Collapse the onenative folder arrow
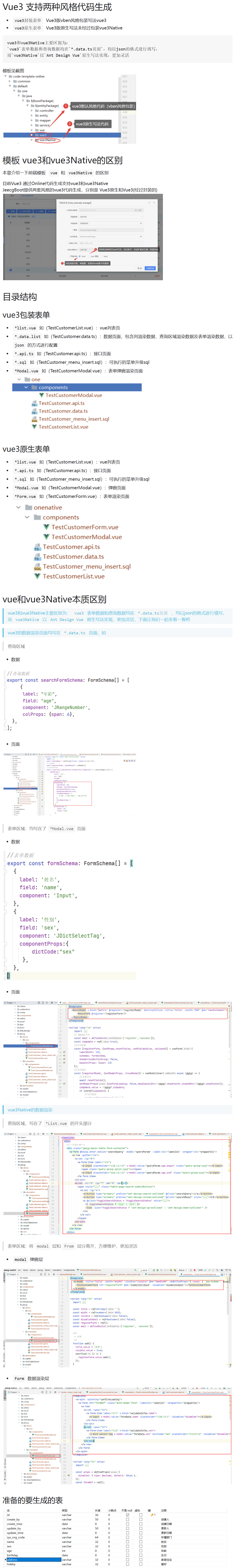This screenshot has height=1568, width=239. pyautogui.click(x=18, y=508)
